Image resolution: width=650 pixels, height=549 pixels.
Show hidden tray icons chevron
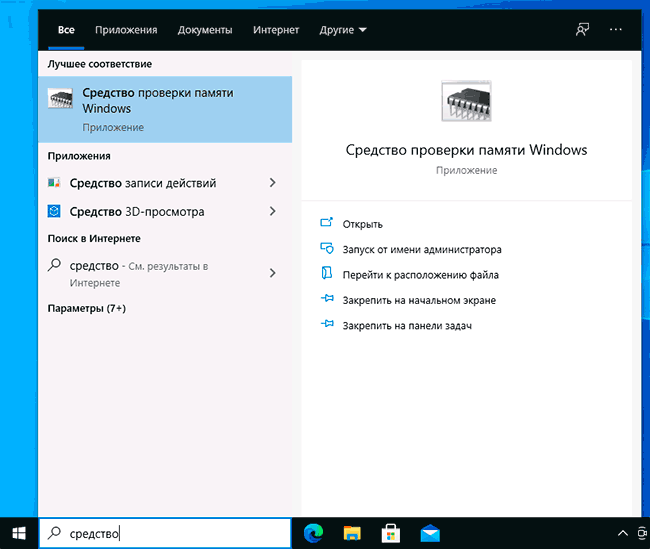click(x=623, y=533)
